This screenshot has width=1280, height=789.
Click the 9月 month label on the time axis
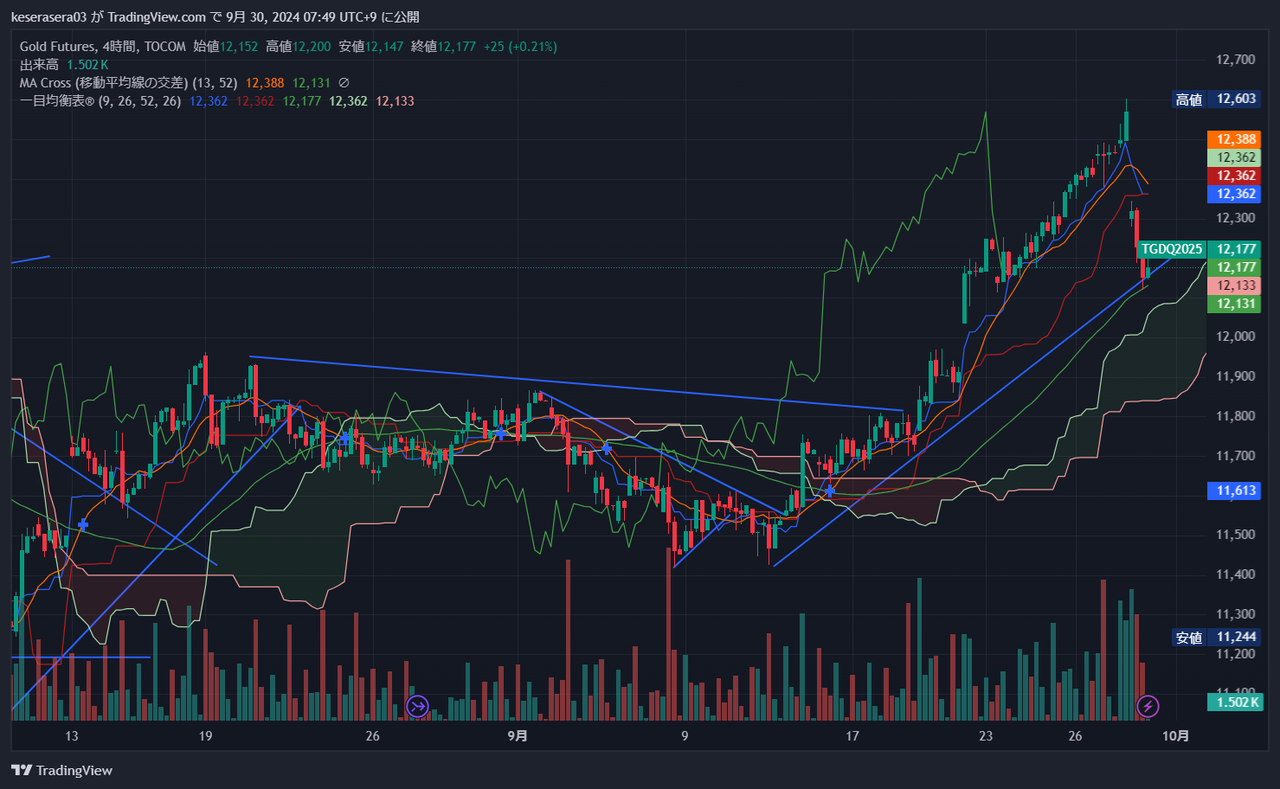(x=517, y=737)
